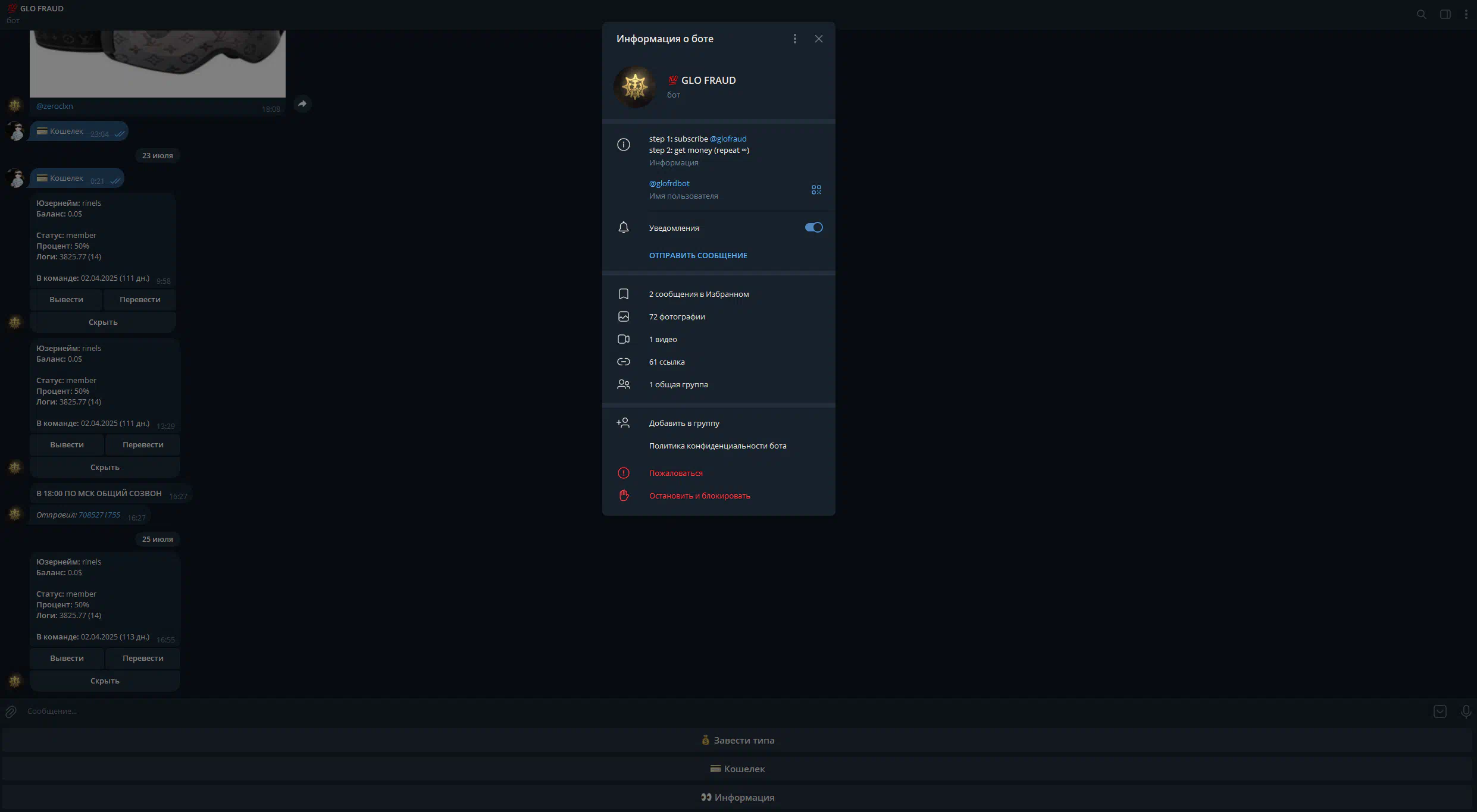The height and width of the screenshot is (812, 1477).
Task: Open the chat header three-dot menu
Action: 1466,14
